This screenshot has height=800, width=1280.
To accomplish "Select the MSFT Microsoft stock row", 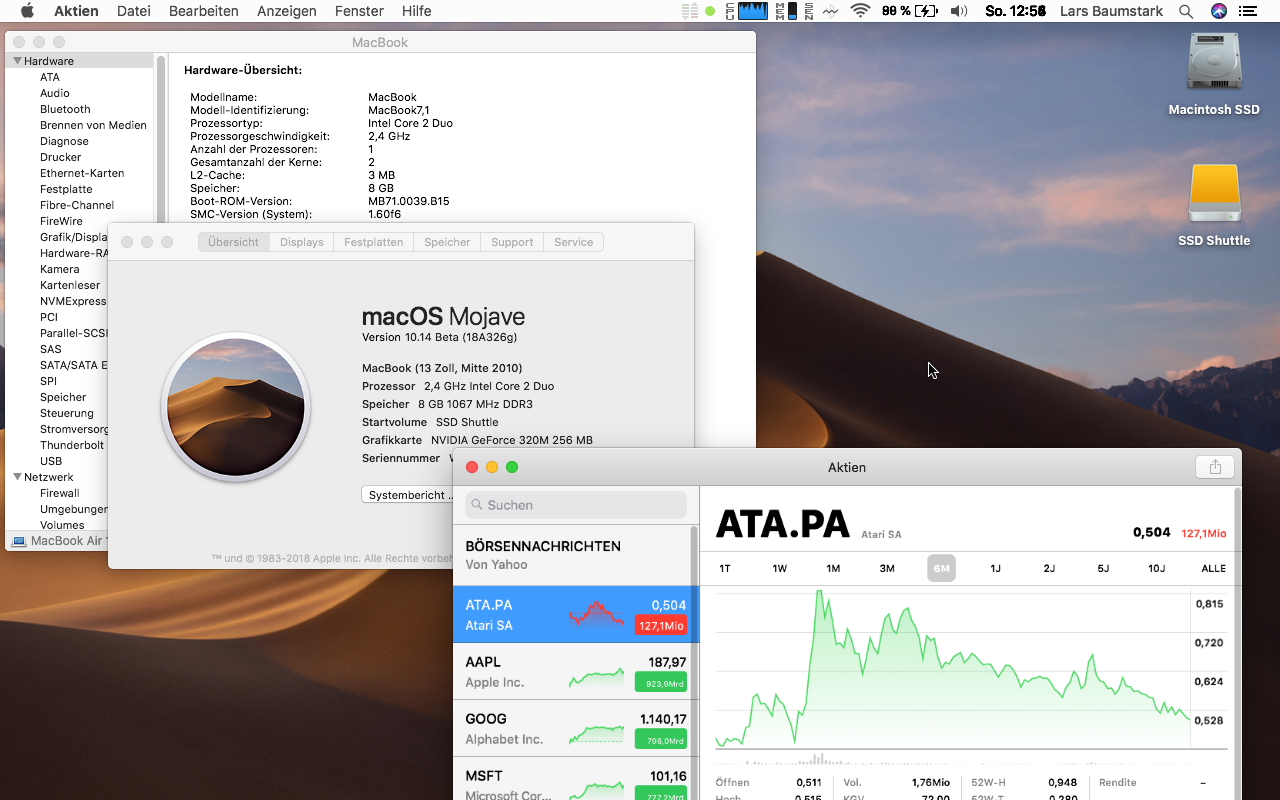I will tap(572, 779).
